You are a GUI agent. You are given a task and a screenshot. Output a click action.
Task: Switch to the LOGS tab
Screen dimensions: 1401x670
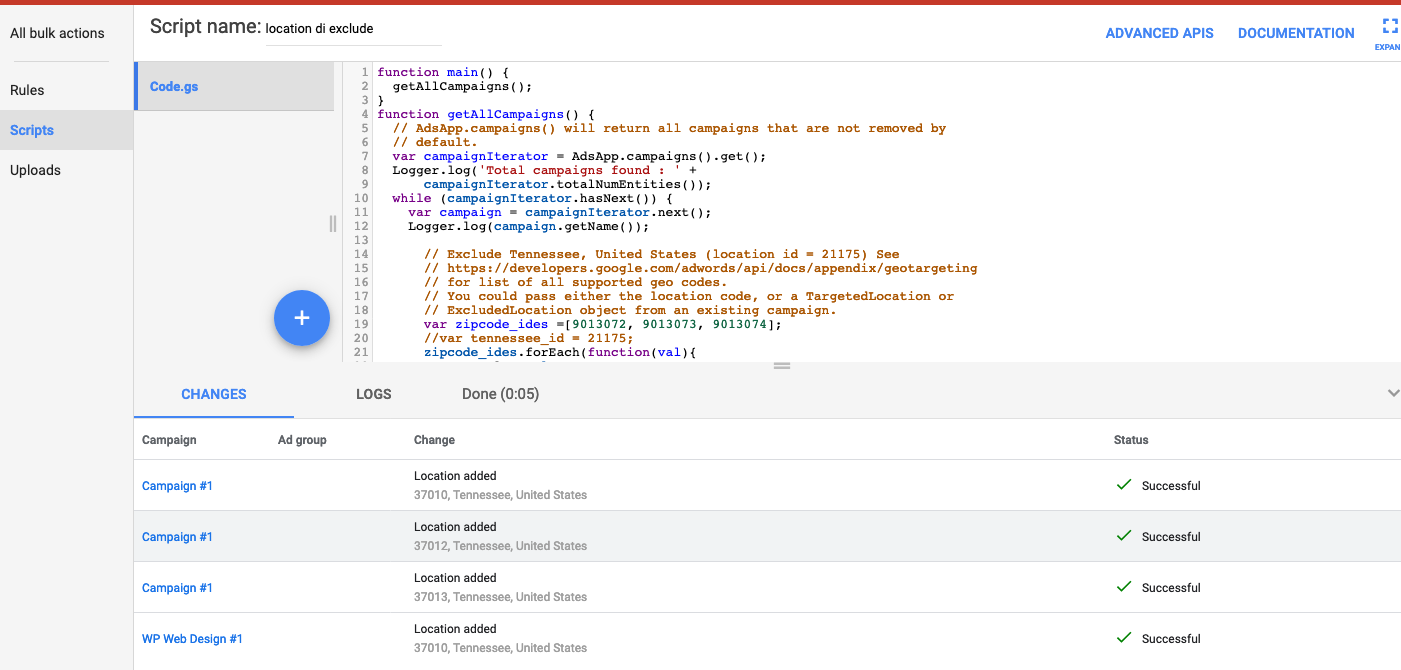coord(373,394)
